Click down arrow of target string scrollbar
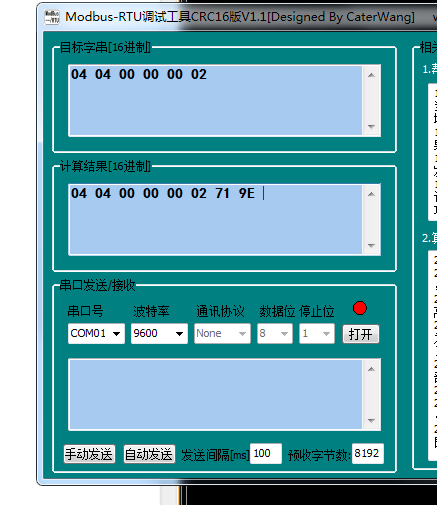 coord(371,127)
